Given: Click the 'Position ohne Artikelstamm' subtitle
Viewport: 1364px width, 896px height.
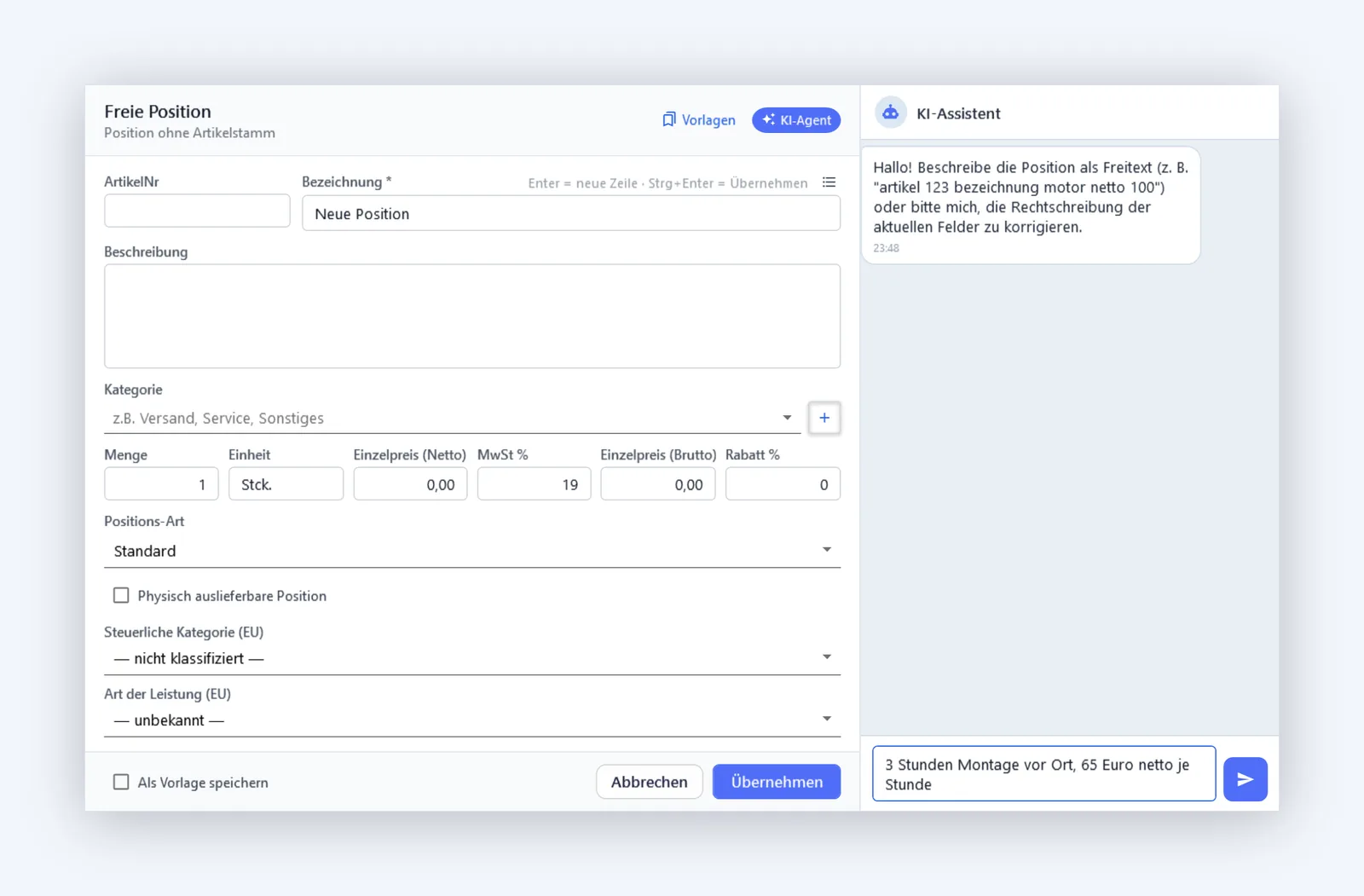Looking at the screenshot, I should pos(189,133).
